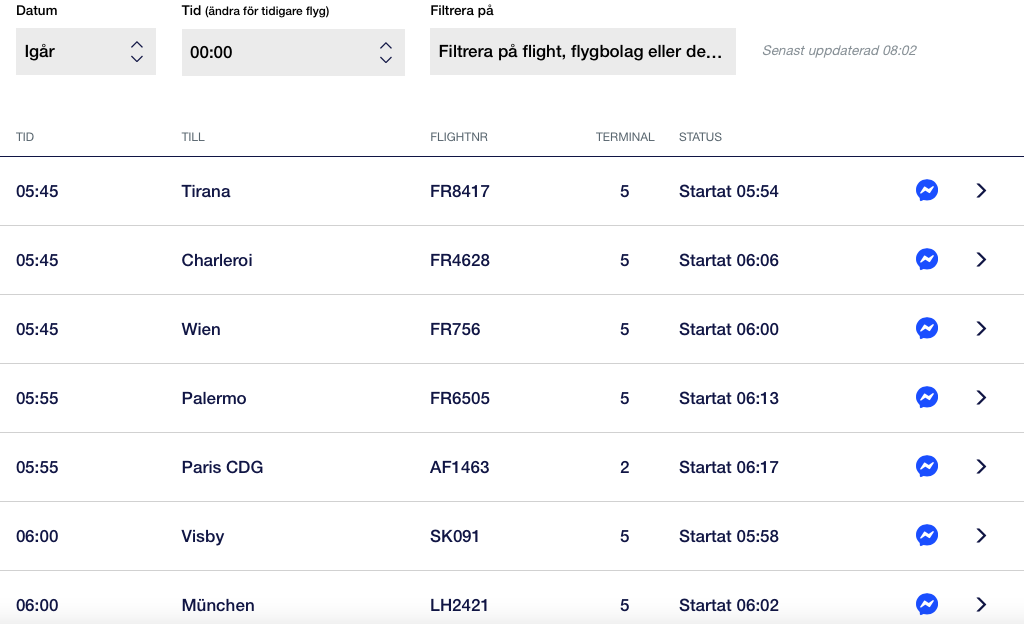
Task: Click the FLIGHTNR column header
Action: coord(458,137)
